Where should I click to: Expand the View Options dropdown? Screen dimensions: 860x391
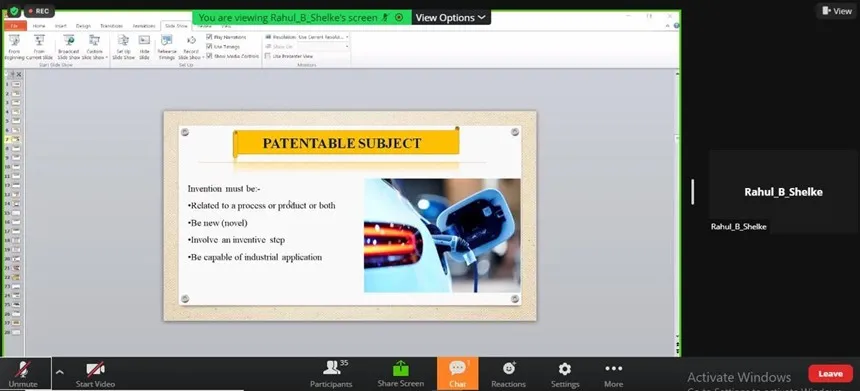(450, 18)
